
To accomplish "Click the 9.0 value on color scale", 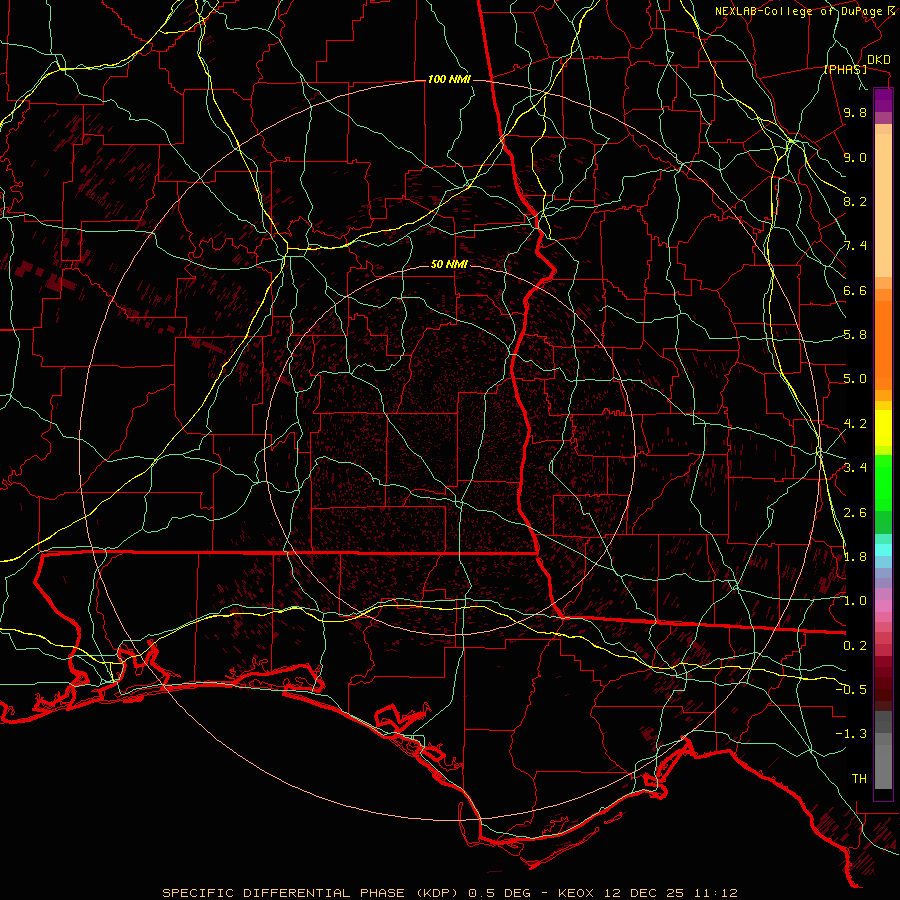I will click(x=855, y=157).
